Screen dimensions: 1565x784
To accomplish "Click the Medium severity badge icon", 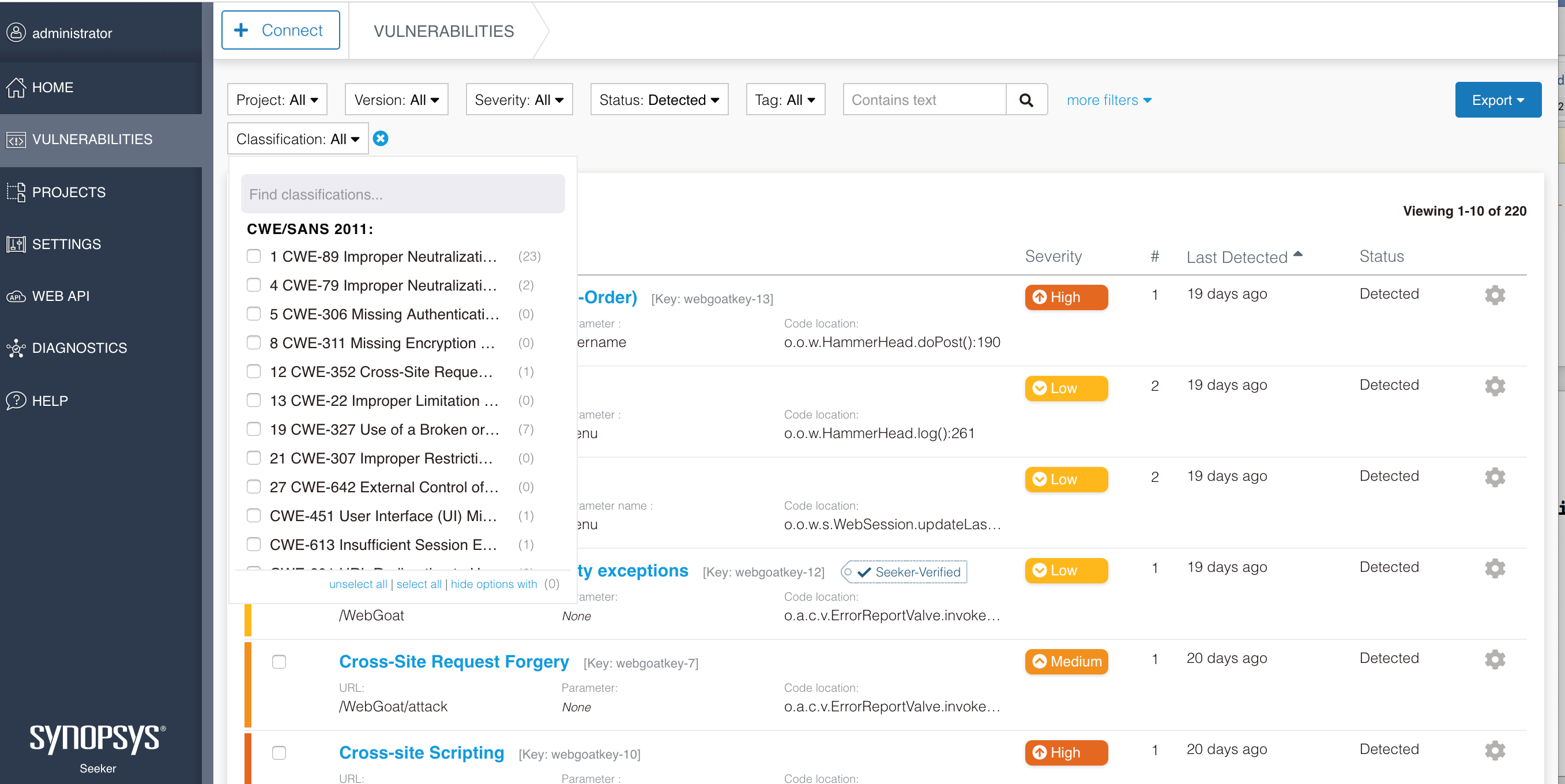I will pyautogui.click(x=1040, y=661).
